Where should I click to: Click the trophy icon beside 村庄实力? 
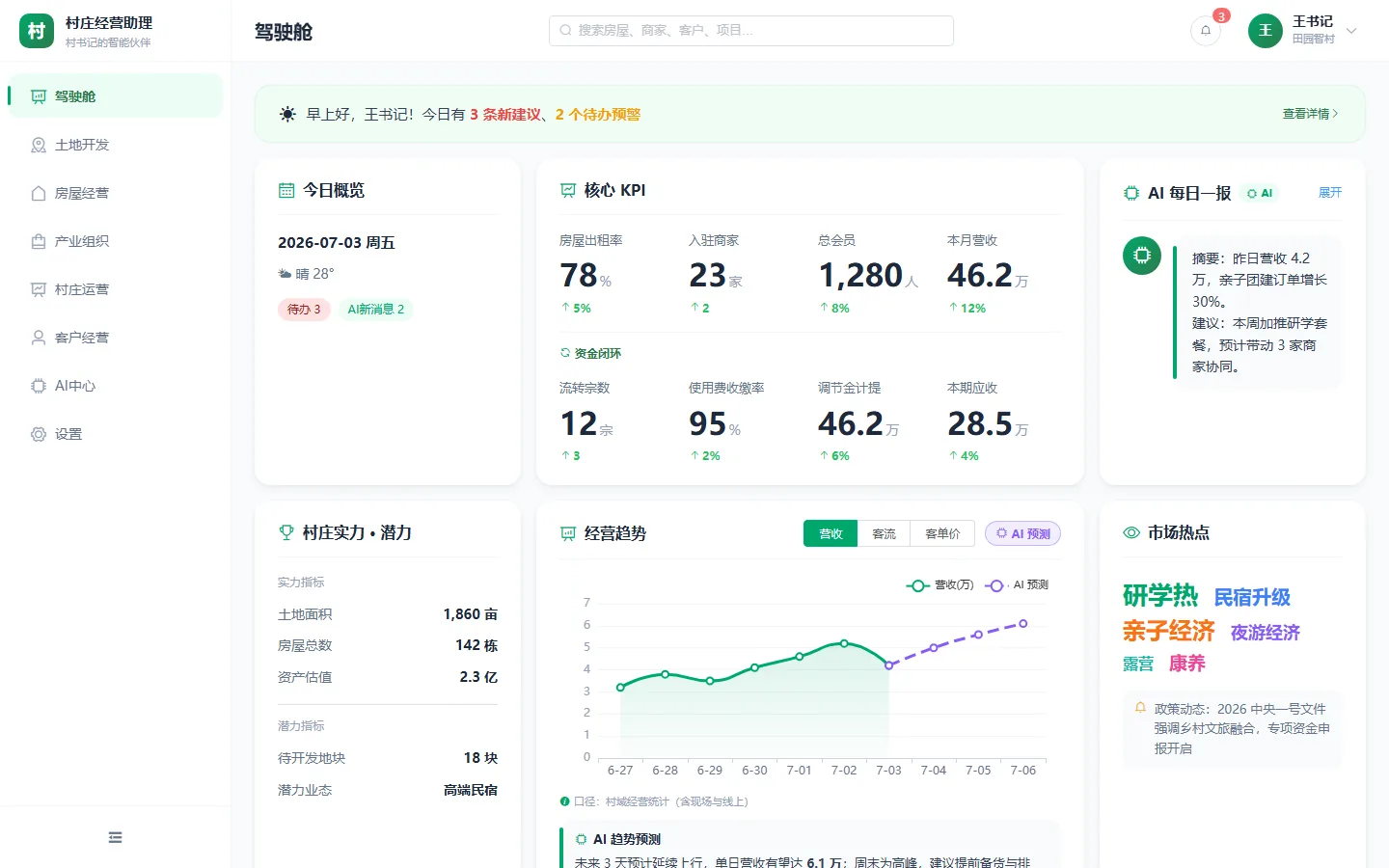(x=286, y=532)
